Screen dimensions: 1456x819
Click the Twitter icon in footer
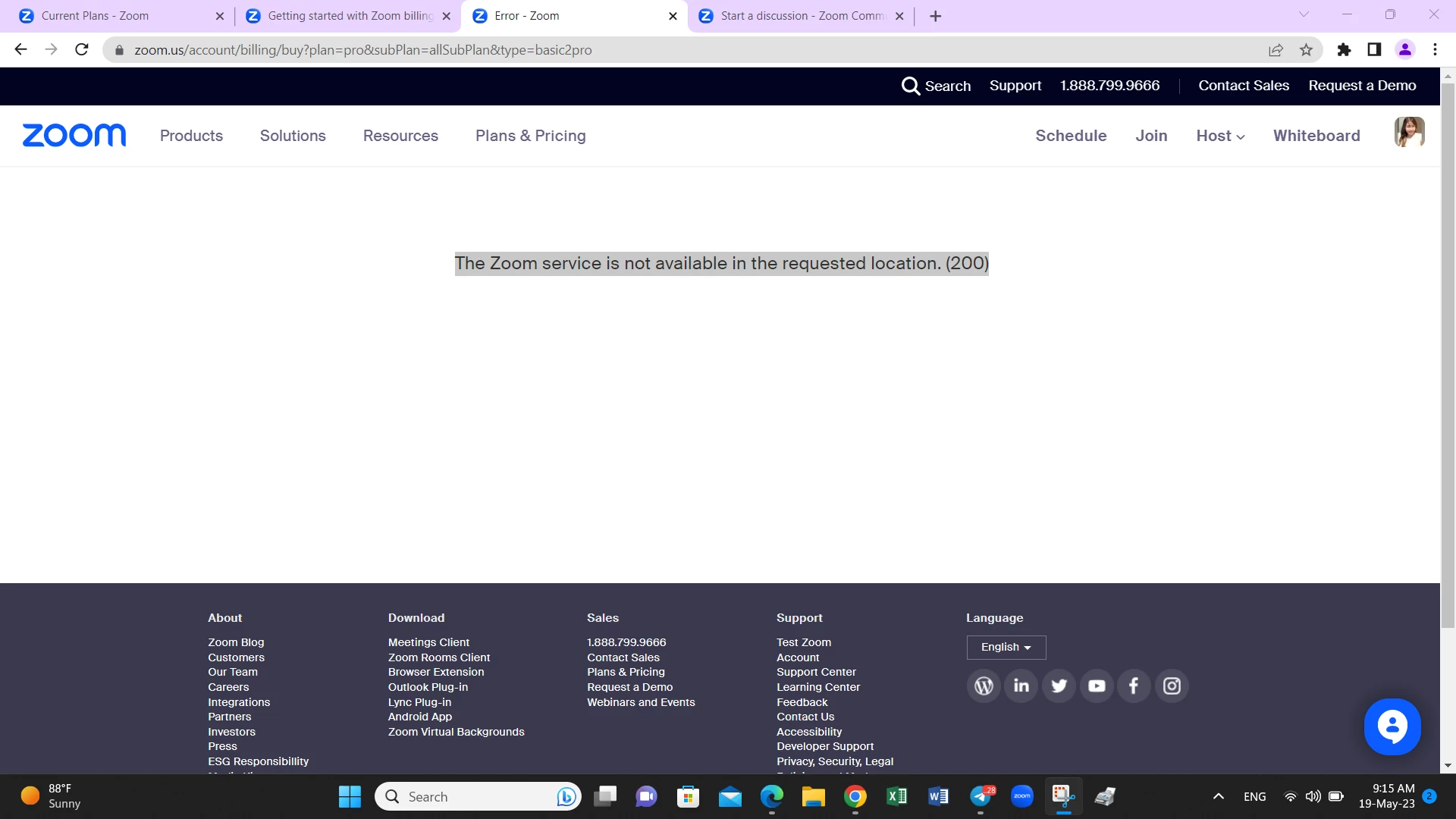(x=1059, y=686)
